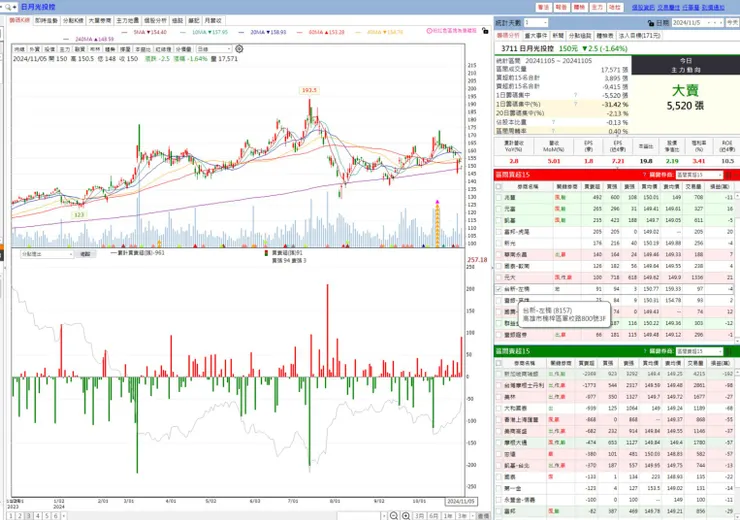Image resolution: width=740 pixels, height=520 pixels.
Task: Select all via buy table header checkbox
Action: pos(499,186)
